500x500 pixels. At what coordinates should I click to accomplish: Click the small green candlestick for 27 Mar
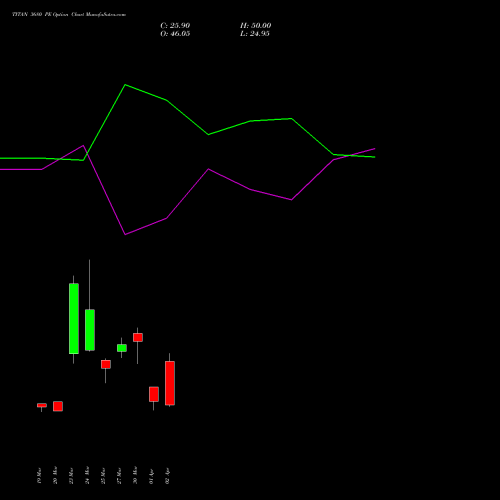click(122, 348)
